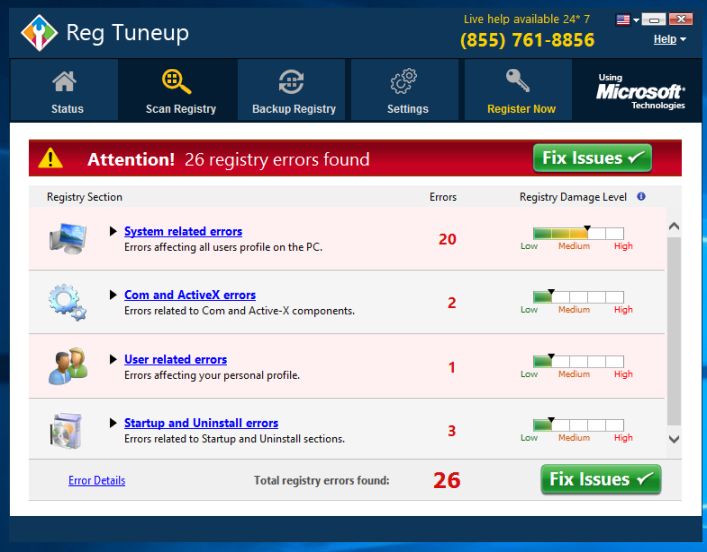Viewport: 707px width, 552px height.
Task: Open the User related errors link
Action: click(x=175, y=359)
